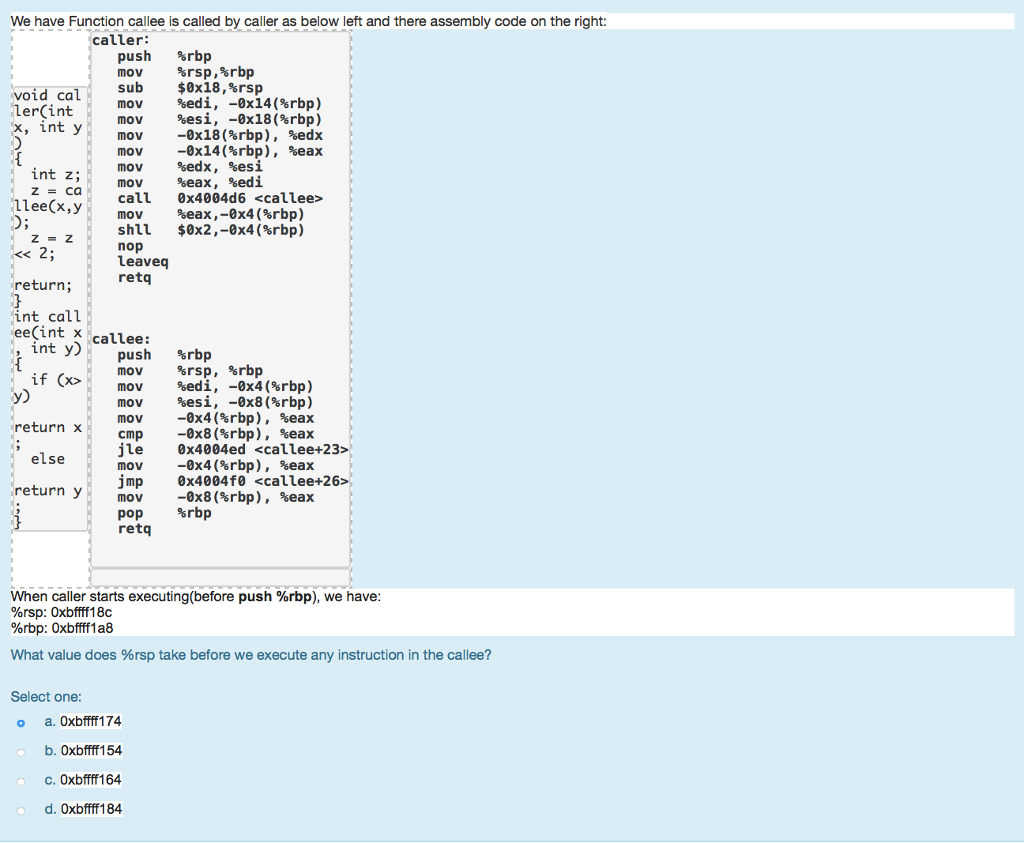
Task: Click the question text about %rsp value
Action: (250, 654)
